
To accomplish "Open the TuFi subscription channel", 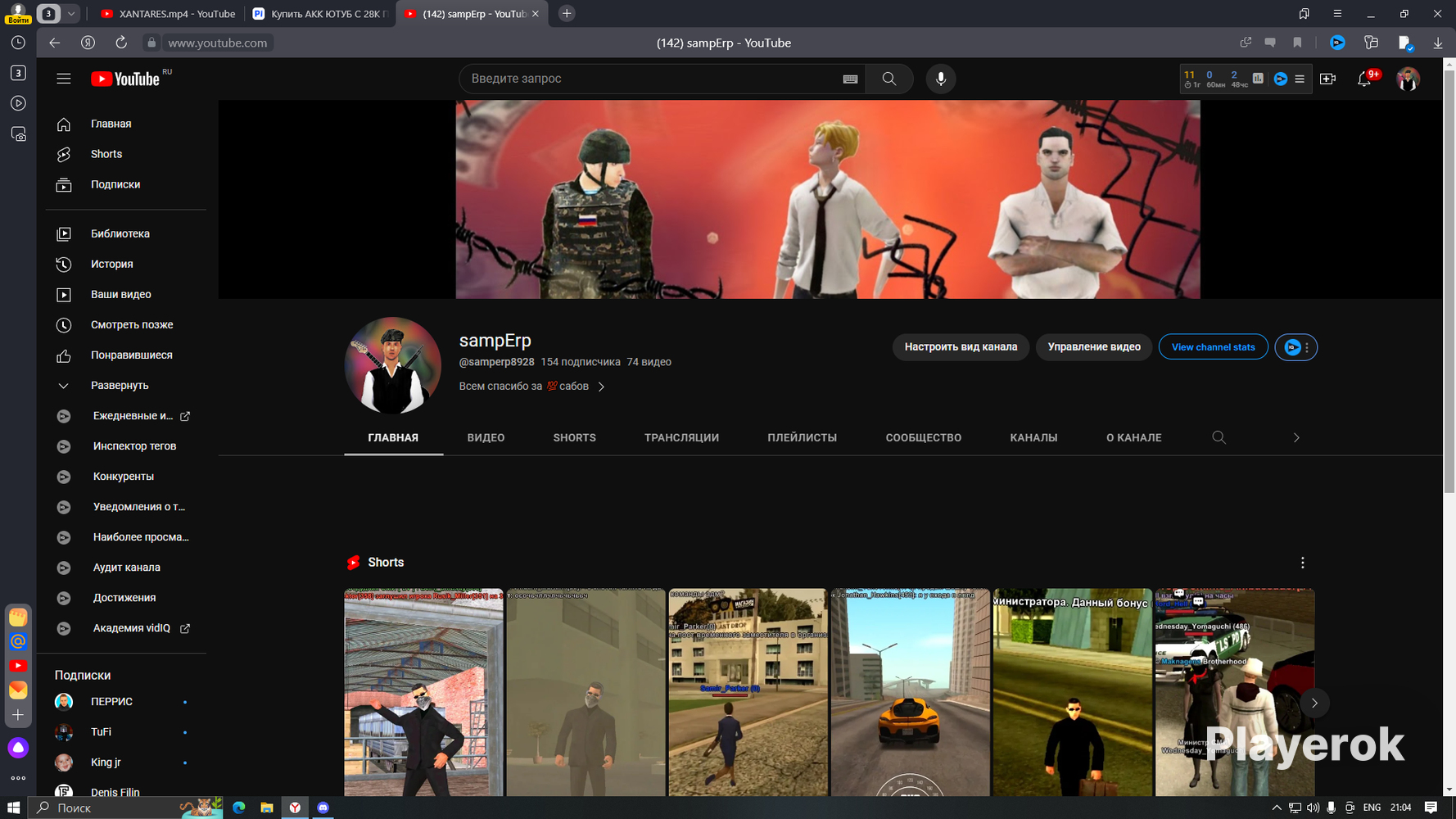I will point(123,731).
